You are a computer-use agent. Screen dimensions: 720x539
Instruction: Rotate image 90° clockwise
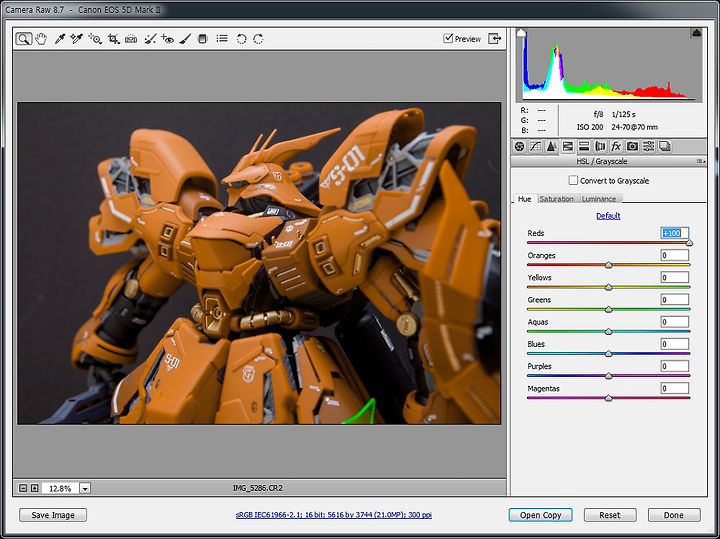(x=259, y=39)
